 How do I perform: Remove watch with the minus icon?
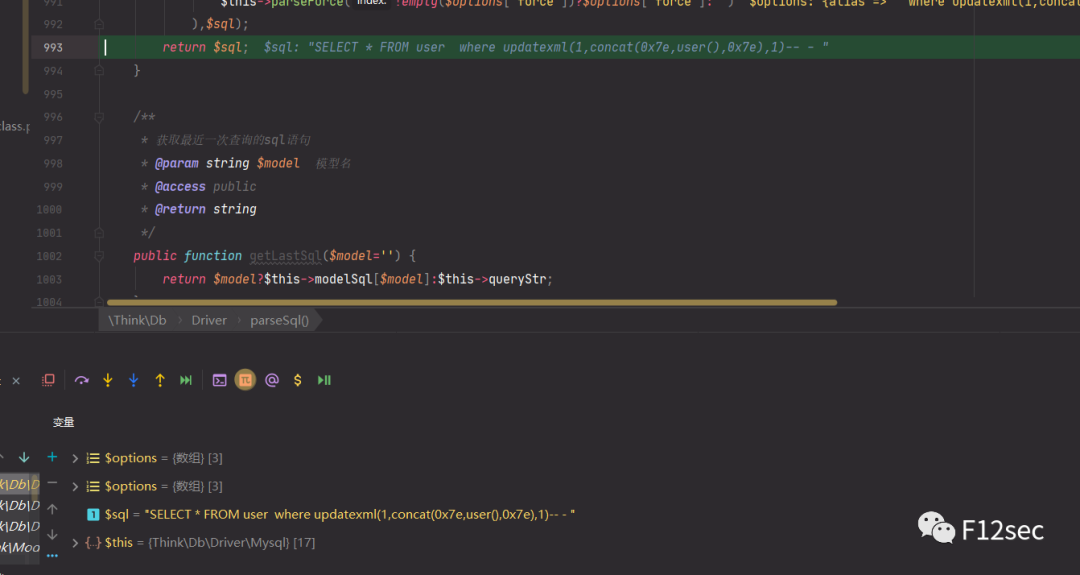[x=52, y=483]
